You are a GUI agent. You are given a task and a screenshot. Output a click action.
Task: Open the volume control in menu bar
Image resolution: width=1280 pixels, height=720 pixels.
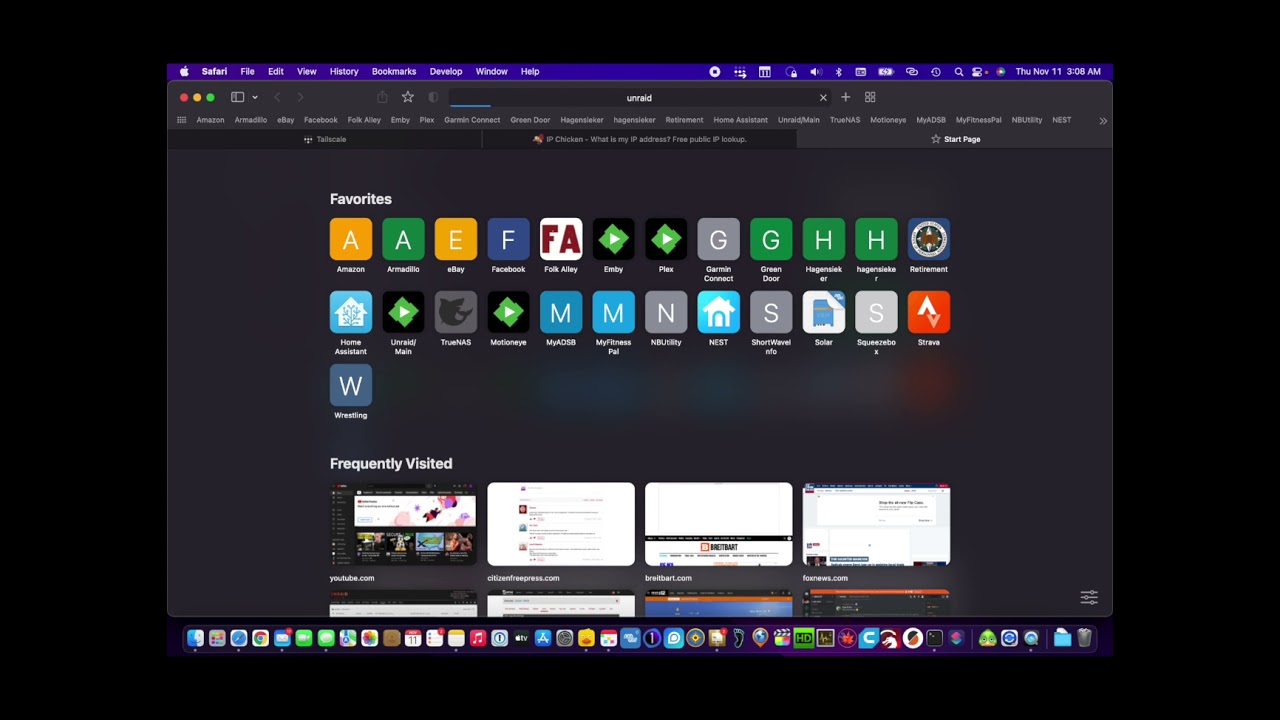(x=815, y=72)
